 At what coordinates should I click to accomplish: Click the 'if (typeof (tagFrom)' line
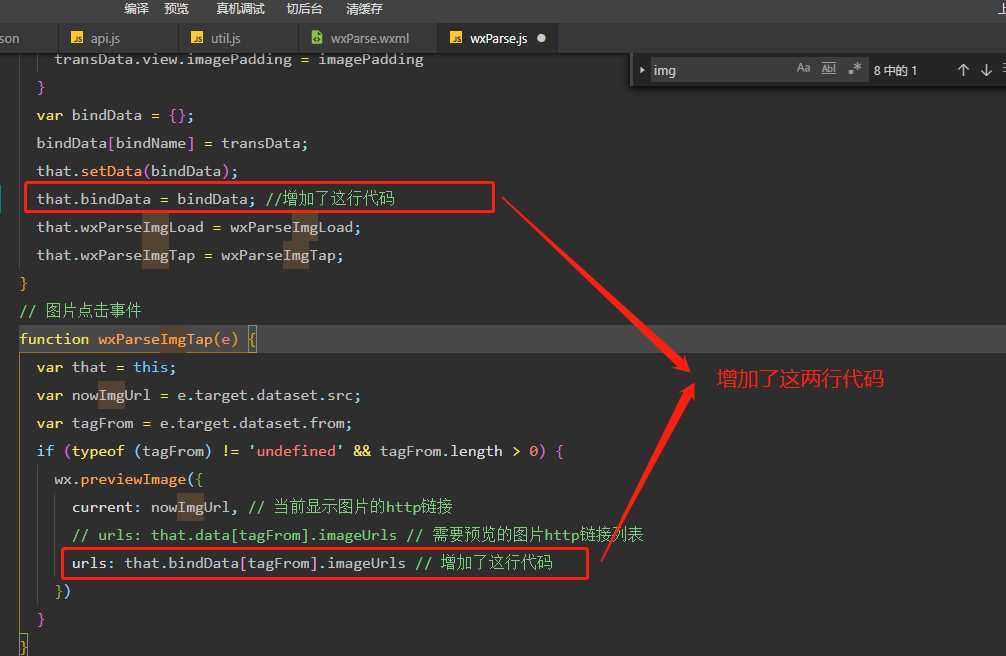click(x=300, y=451)
